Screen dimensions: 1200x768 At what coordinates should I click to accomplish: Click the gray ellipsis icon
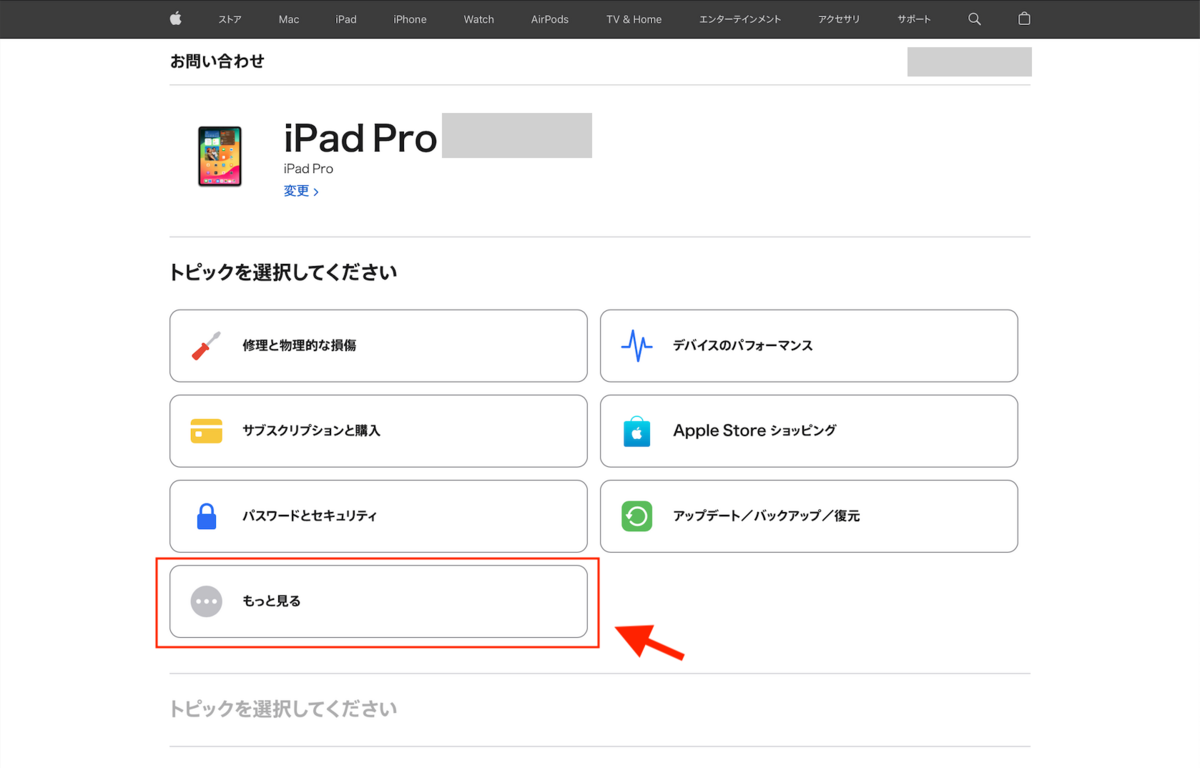[x=206, y=601]
